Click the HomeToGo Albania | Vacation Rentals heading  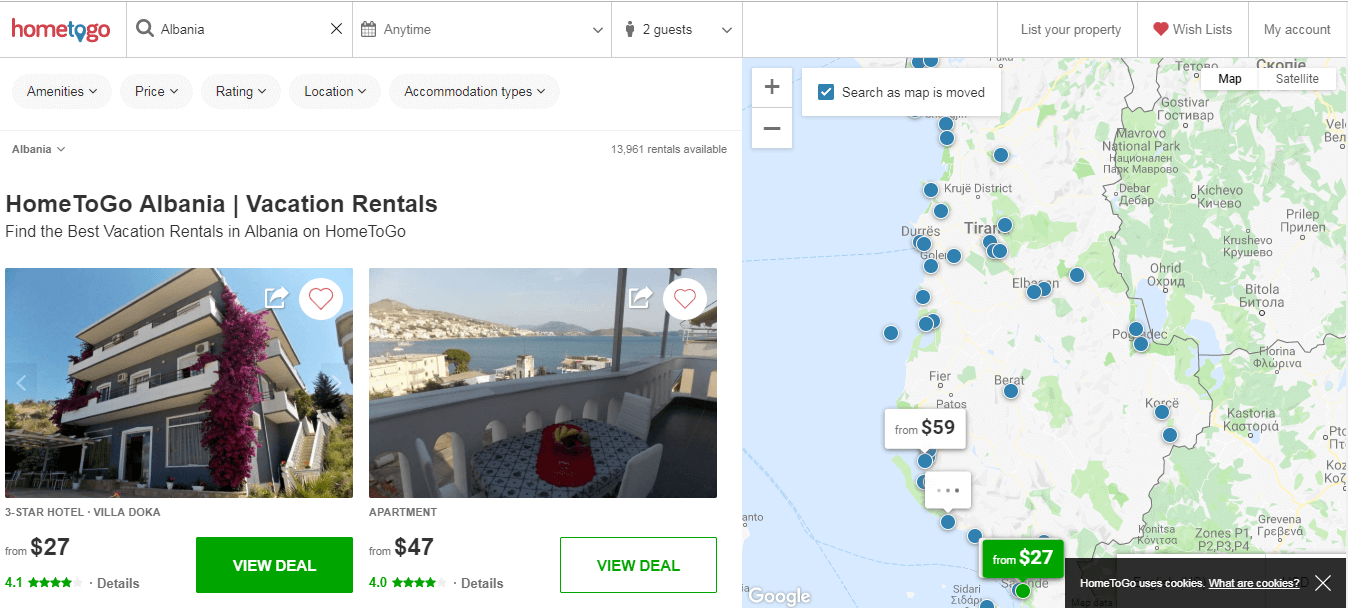(222, 204)
